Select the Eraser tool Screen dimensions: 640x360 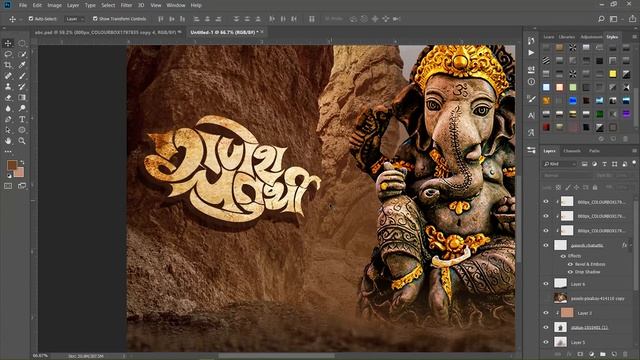coord(8,98)
